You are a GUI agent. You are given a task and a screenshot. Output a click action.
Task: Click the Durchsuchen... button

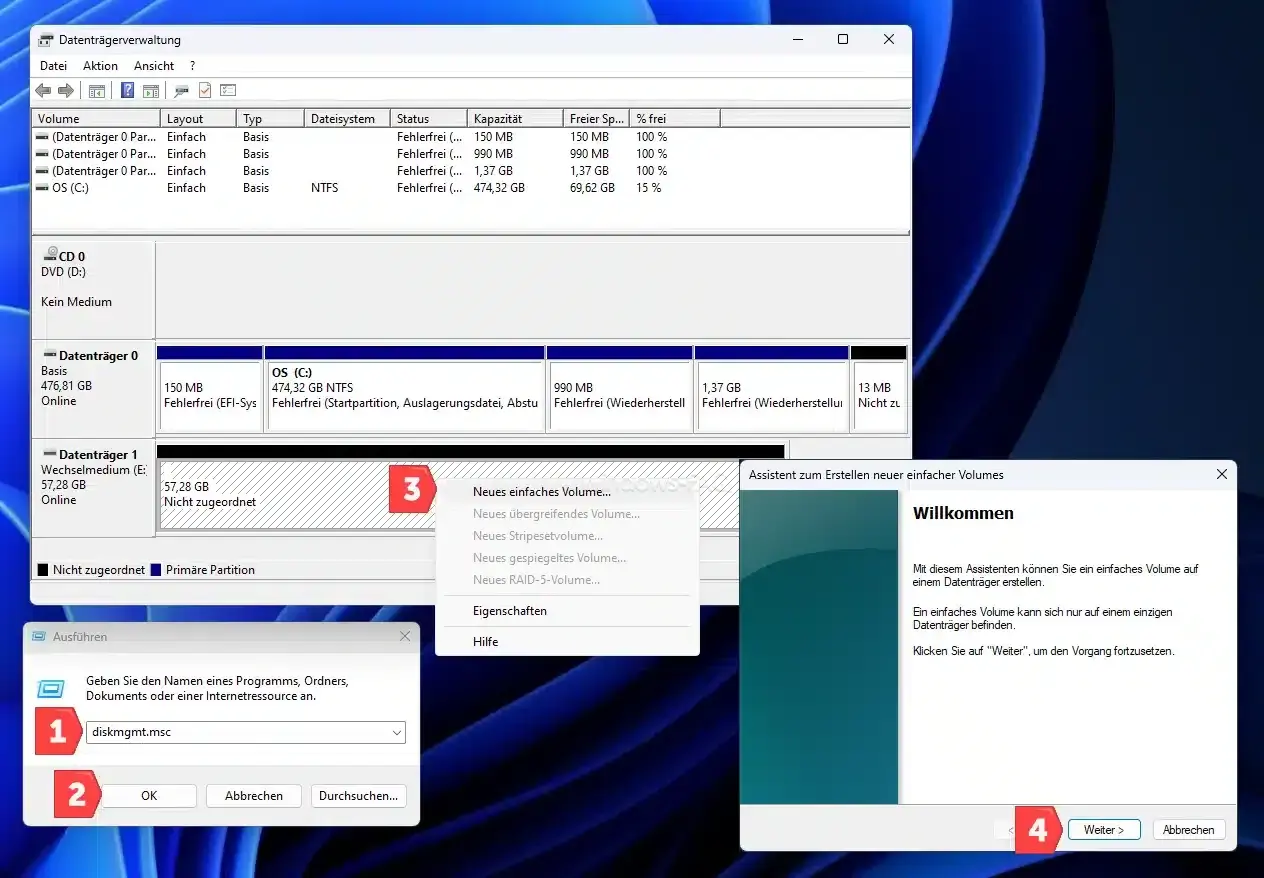359,796
